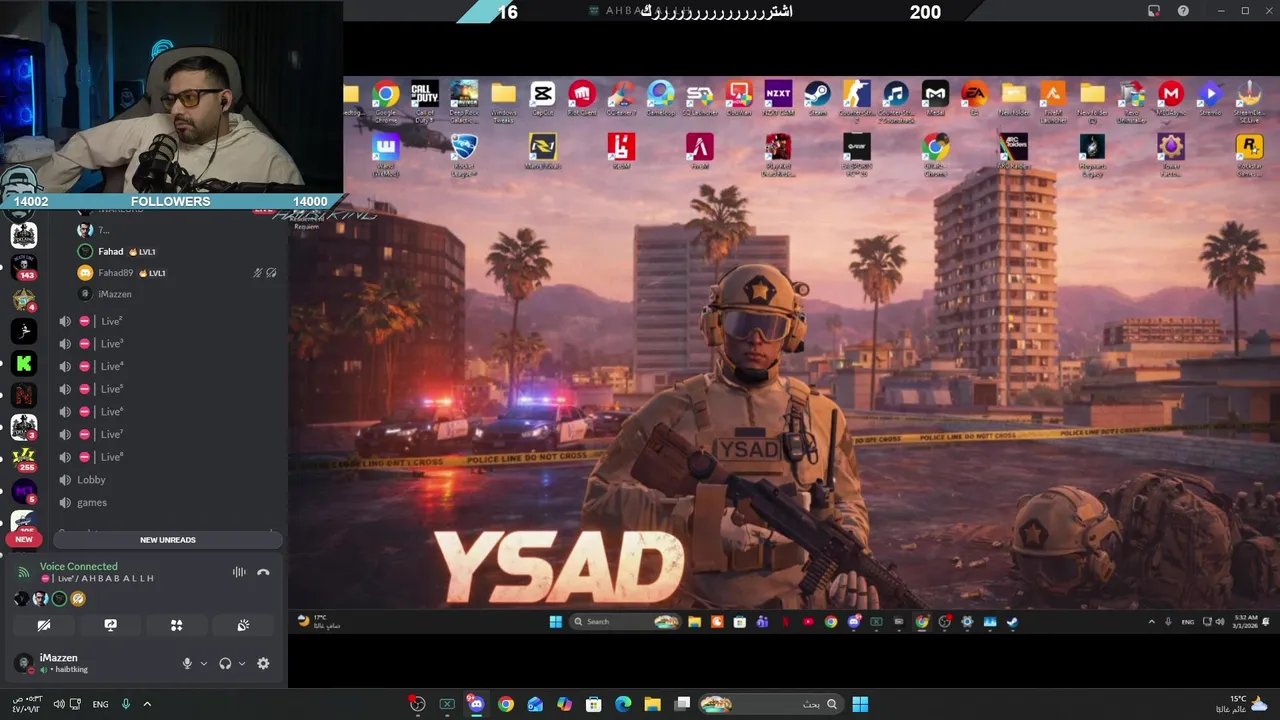Select the red N server icon in Discord

(24, 395)
